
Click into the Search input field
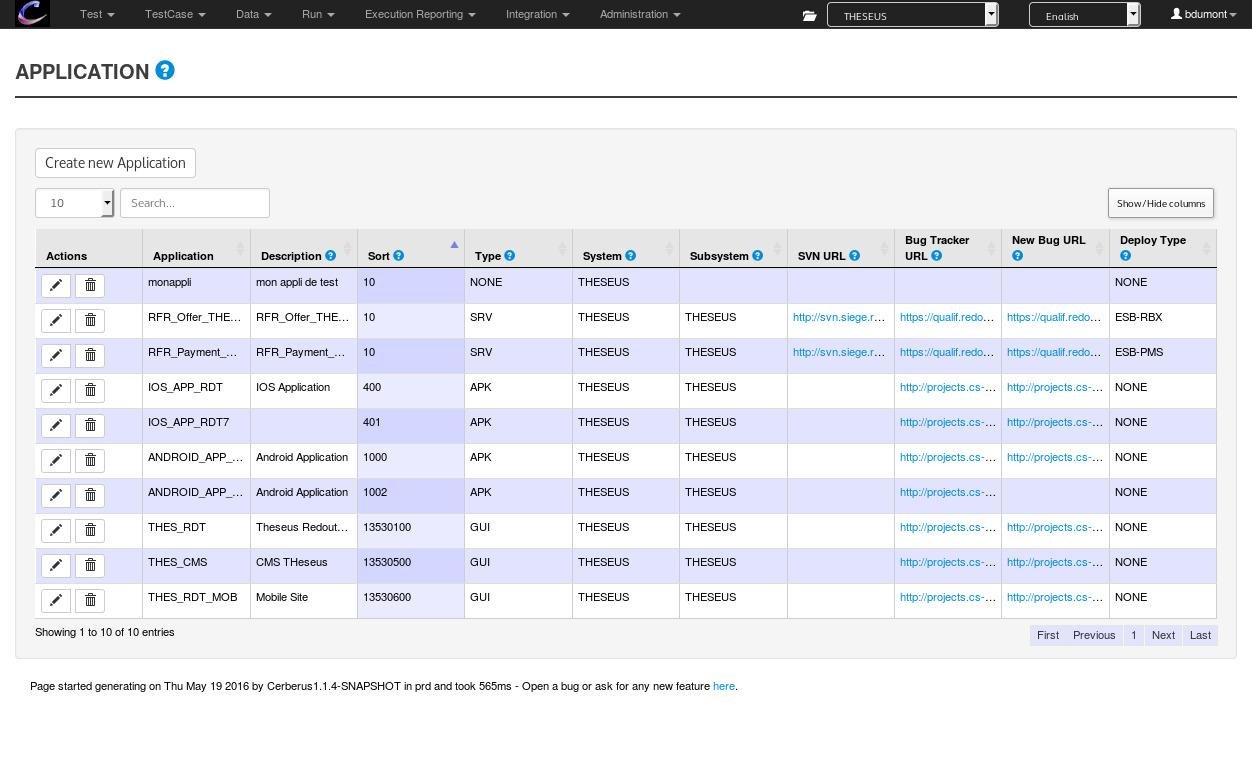[195, 203]
